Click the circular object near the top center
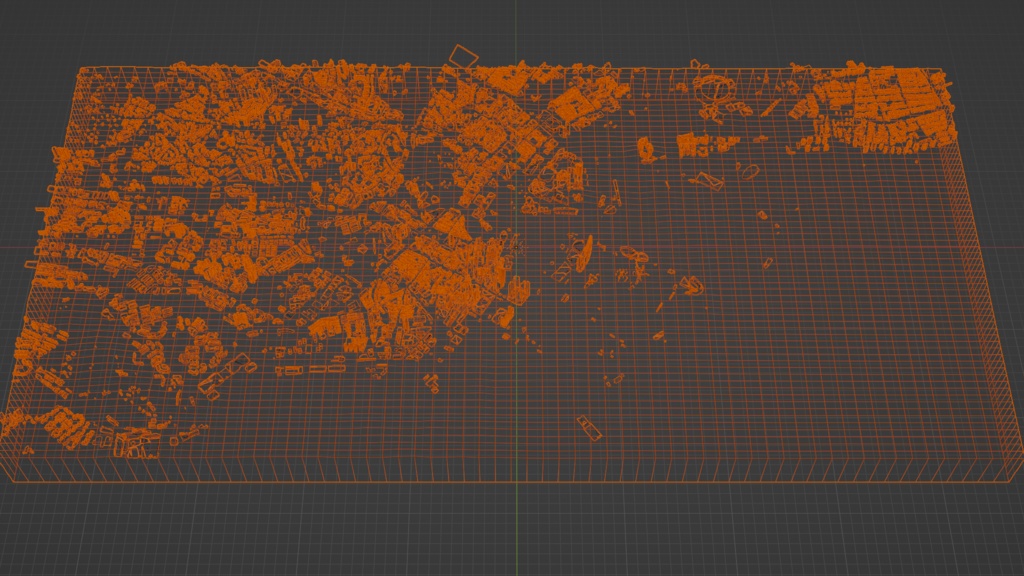The height and width of the screenshot is (576, 1024). pyautogui.click(x=712, y=90)
